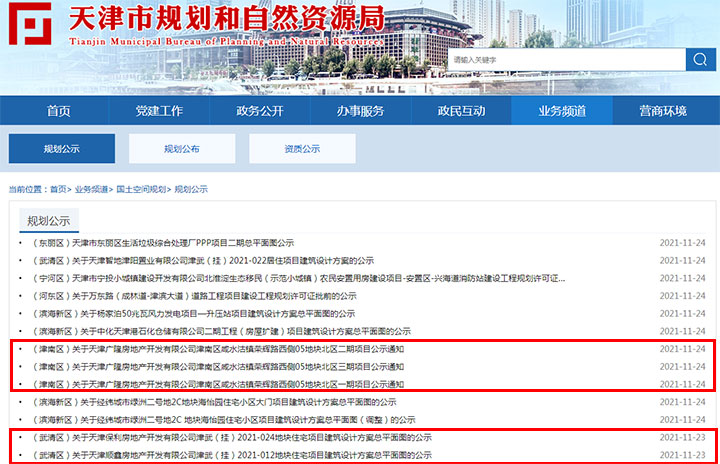Viewport: 720px width, 464px height.
Task: Open 武清区 津武(挂)2021-022 居住项目 notice
Action: pyautogui.click(x=203, y=260)
